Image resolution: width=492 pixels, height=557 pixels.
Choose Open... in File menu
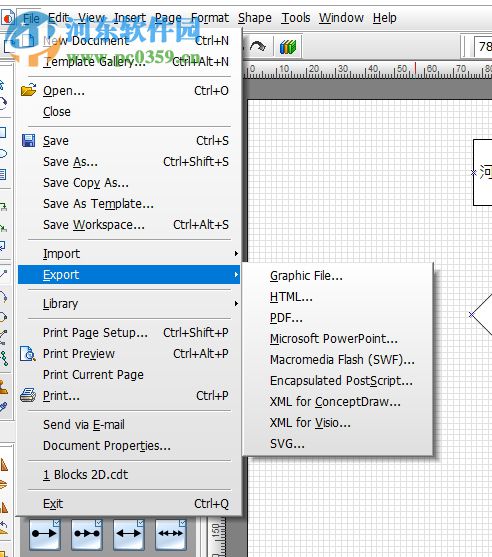[129, 91]
